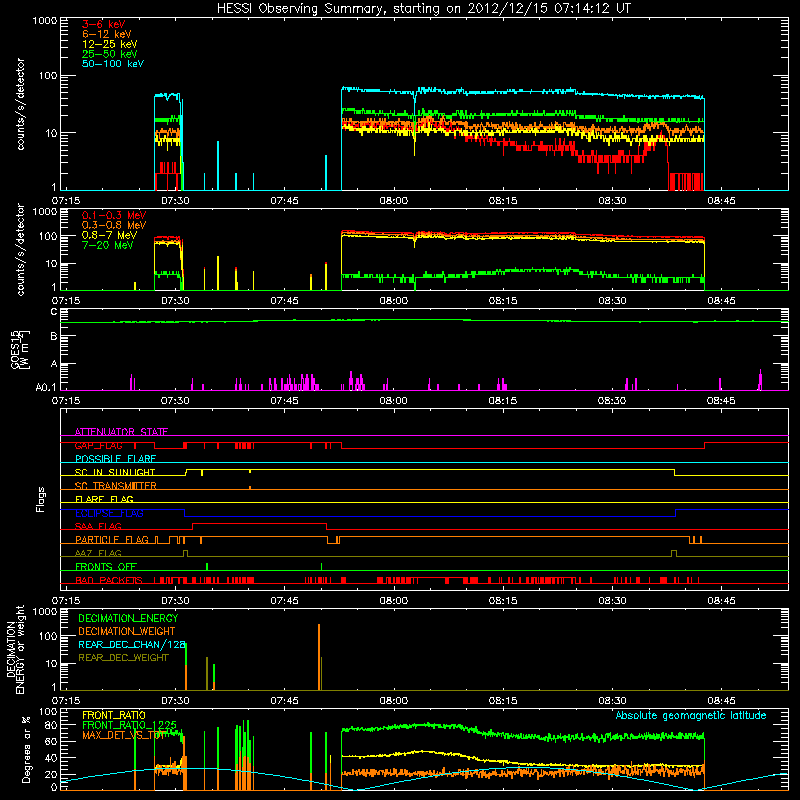Image resolution: width=800 pixels, height=800 pixels.
Task: Select the FLARE_FLAG label
Action: coord(104,499)
